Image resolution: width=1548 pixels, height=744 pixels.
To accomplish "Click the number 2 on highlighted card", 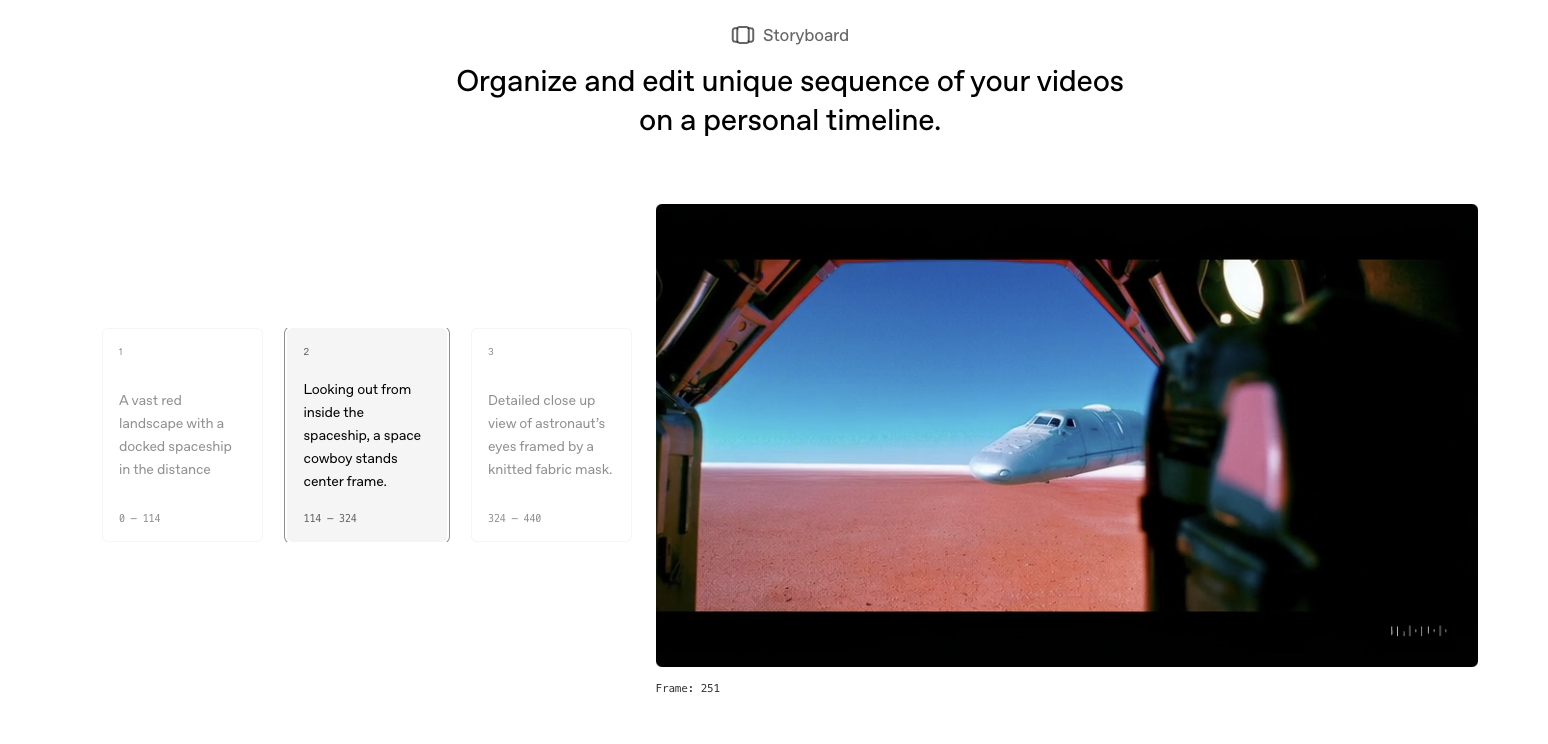I will 306,352.
